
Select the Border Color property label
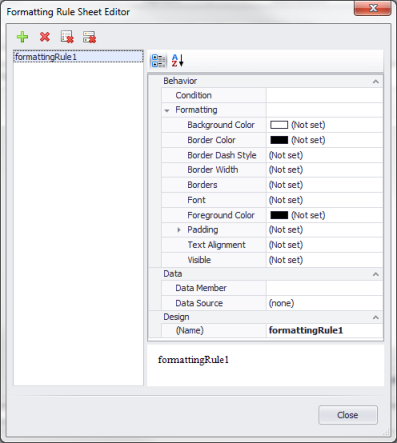[x=211, y=140]
